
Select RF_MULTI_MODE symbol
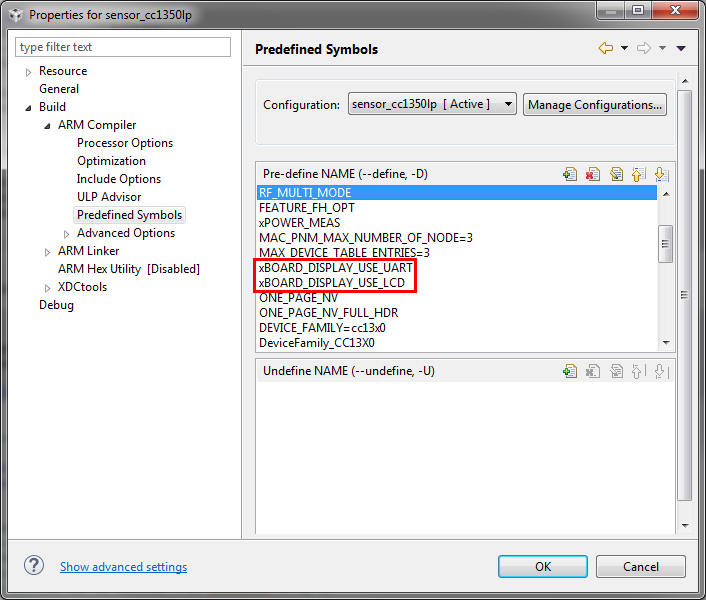click(457, 193)
